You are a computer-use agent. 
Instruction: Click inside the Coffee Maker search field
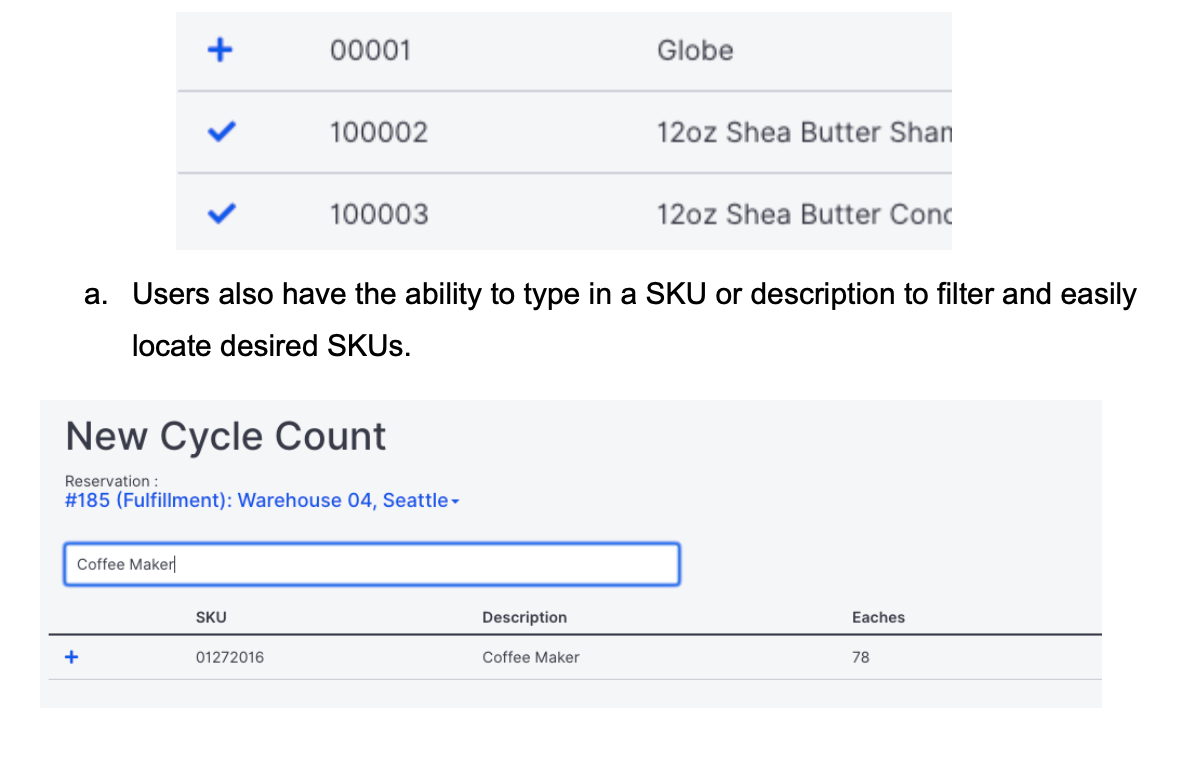371,563
